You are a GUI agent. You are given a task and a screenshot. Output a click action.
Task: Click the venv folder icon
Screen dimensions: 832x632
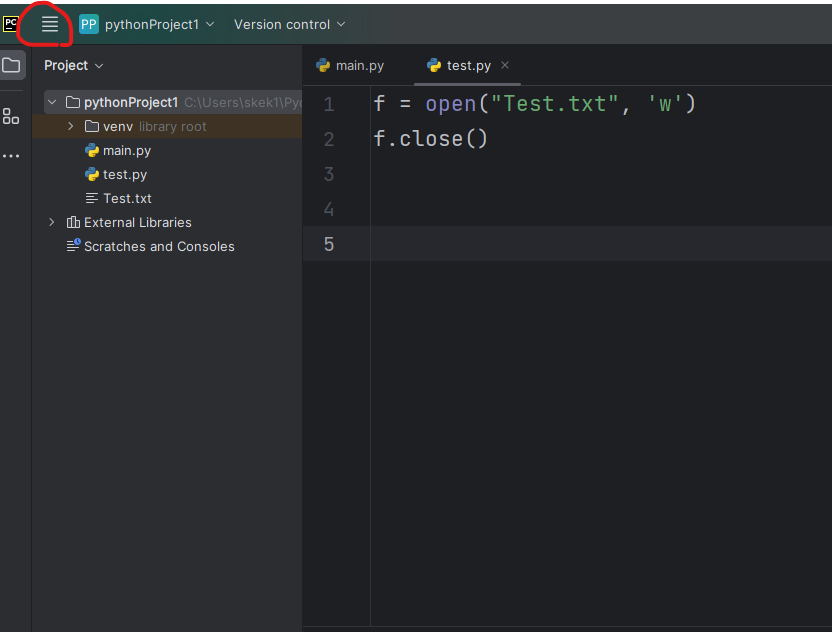pyautogui.click(x=92, y=126)
